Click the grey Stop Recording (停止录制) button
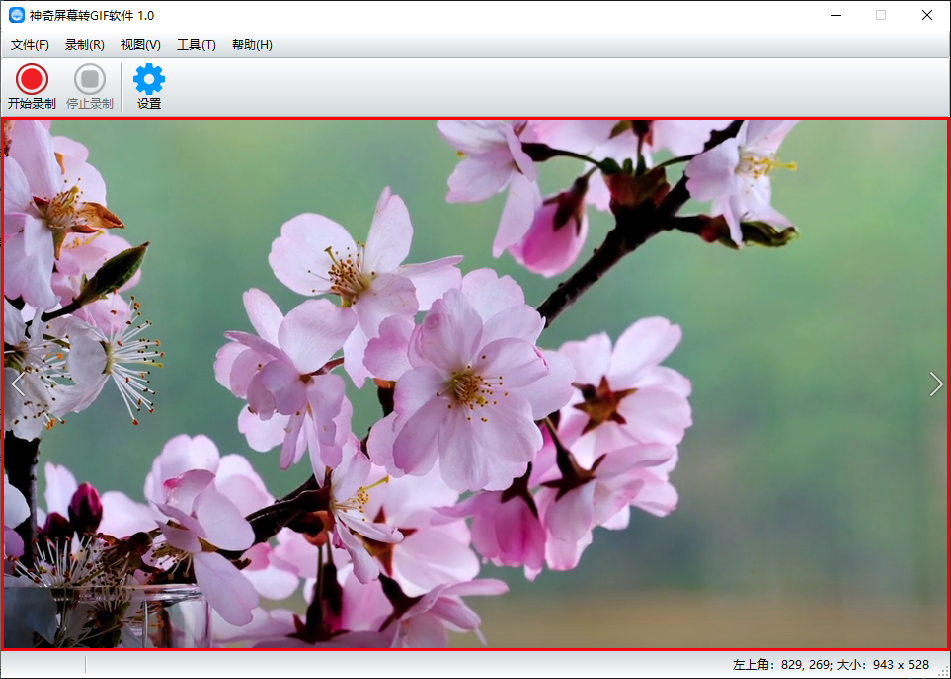951x679 pixels. tap(90, 87)
